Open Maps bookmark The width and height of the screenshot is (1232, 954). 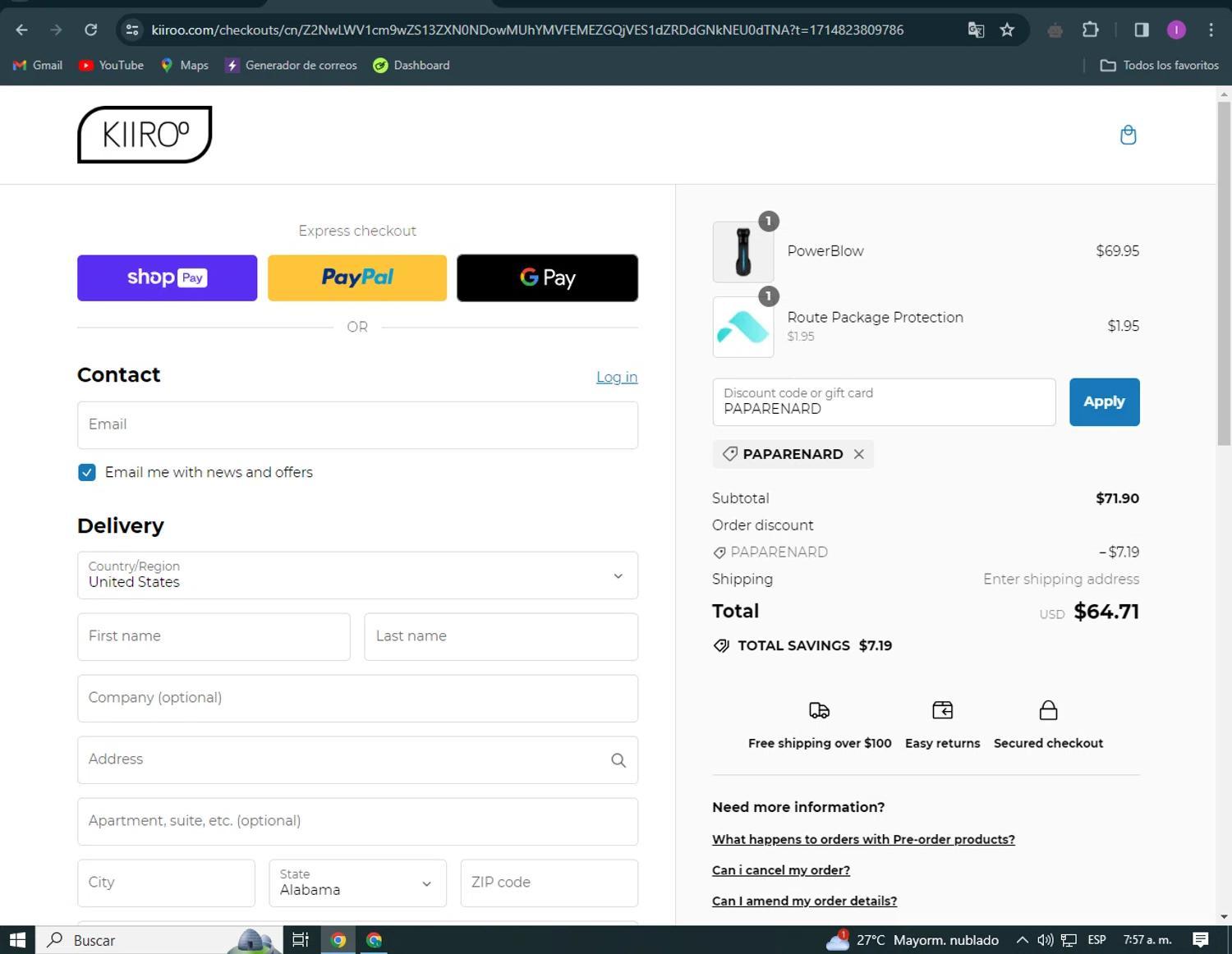185,66
